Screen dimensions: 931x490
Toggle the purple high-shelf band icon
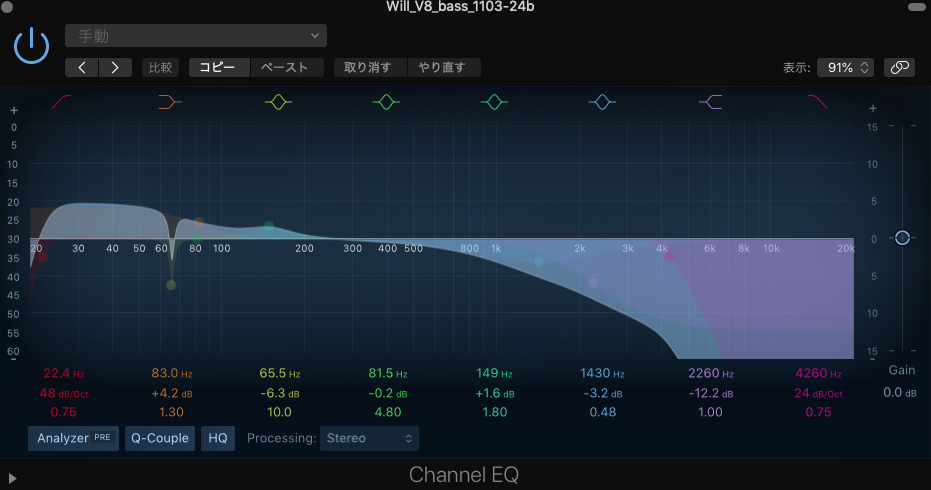coord(711,102)
